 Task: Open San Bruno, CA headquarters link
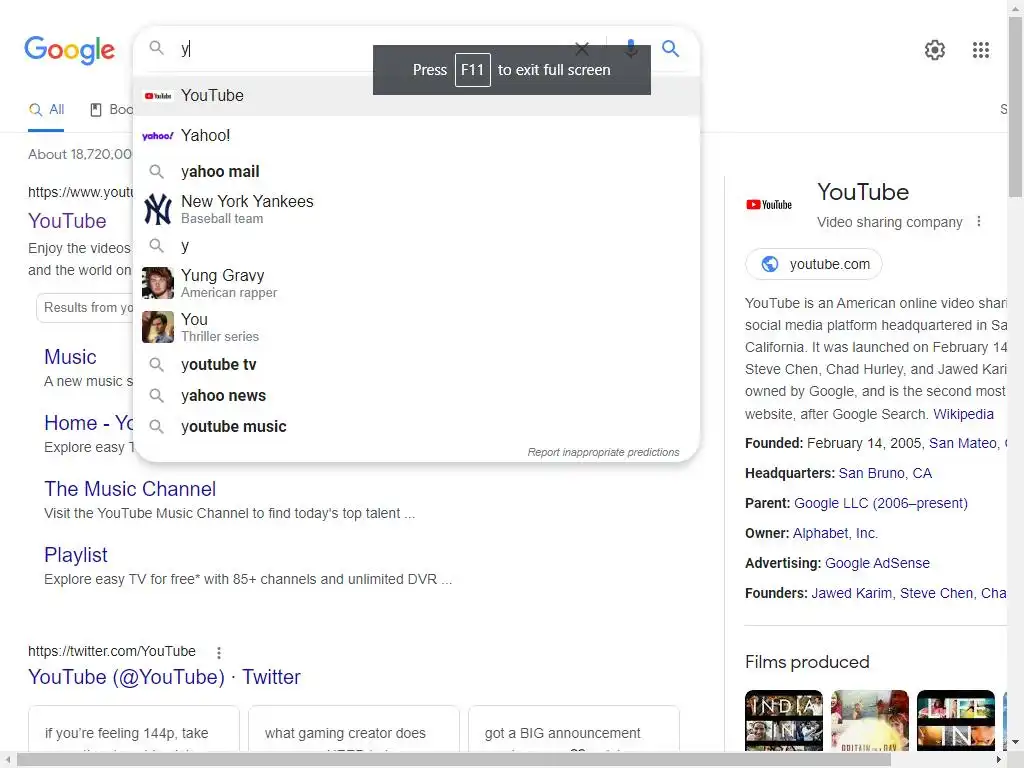coord(885,473)
